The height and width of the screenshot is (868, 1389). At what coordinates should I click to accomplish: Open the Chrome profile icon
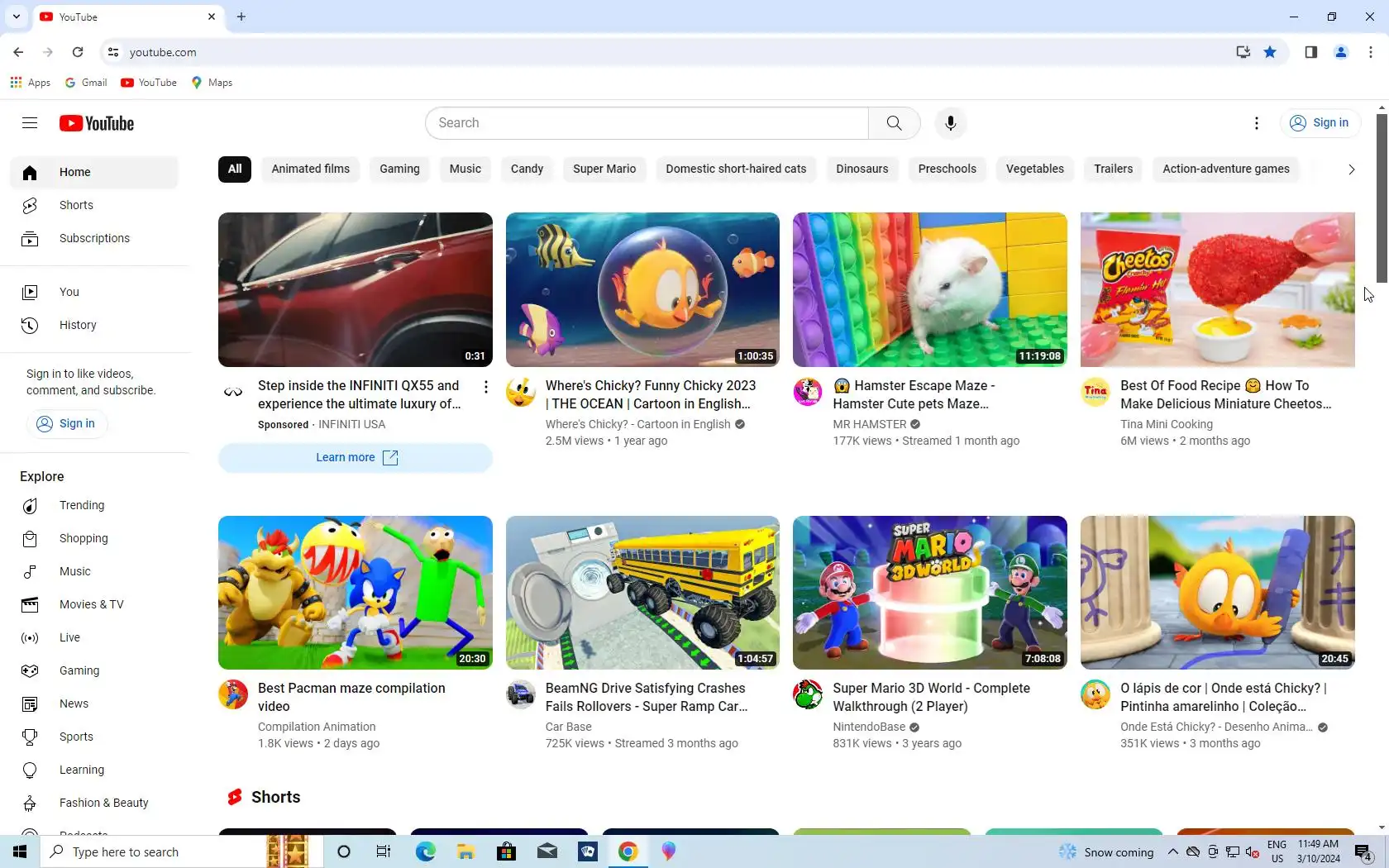pyautogui.click(x=1341, y=52)
